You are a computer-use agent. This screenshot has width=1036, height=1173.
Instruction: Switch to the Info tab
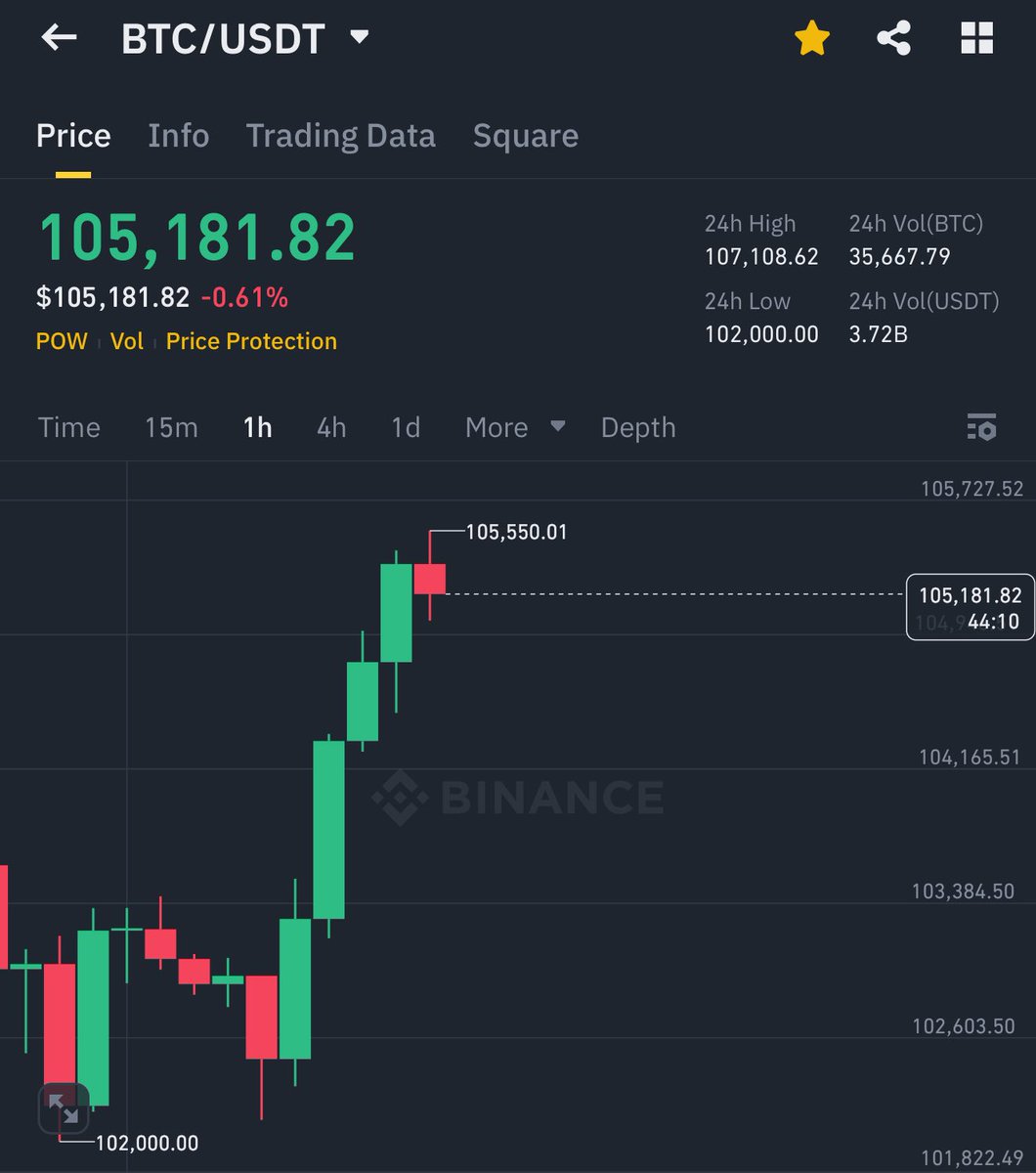click(178, 136)
